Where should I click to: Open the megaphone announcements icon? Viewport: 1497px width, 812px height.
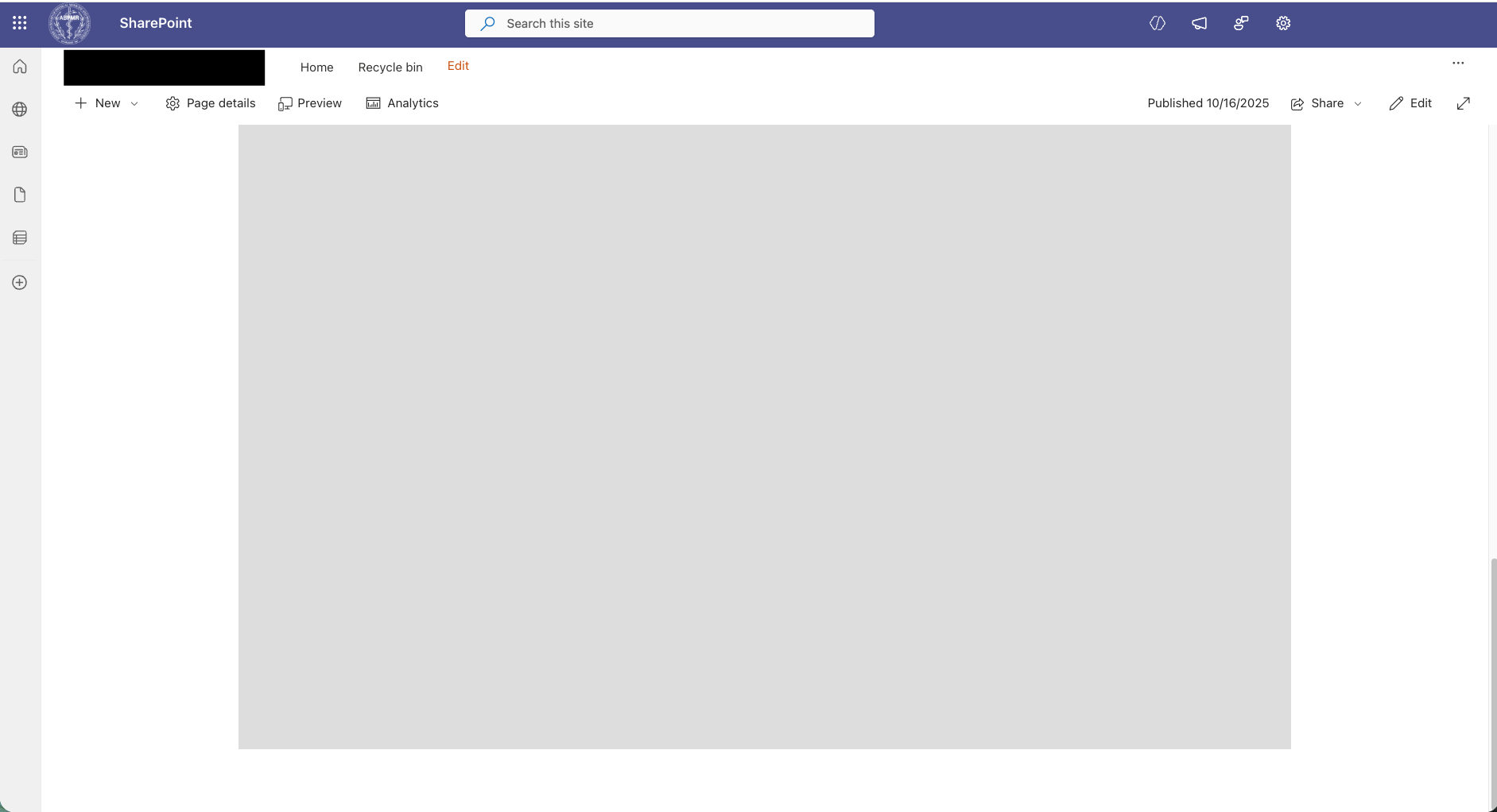pyautogui.click(x=1199, y=23)
